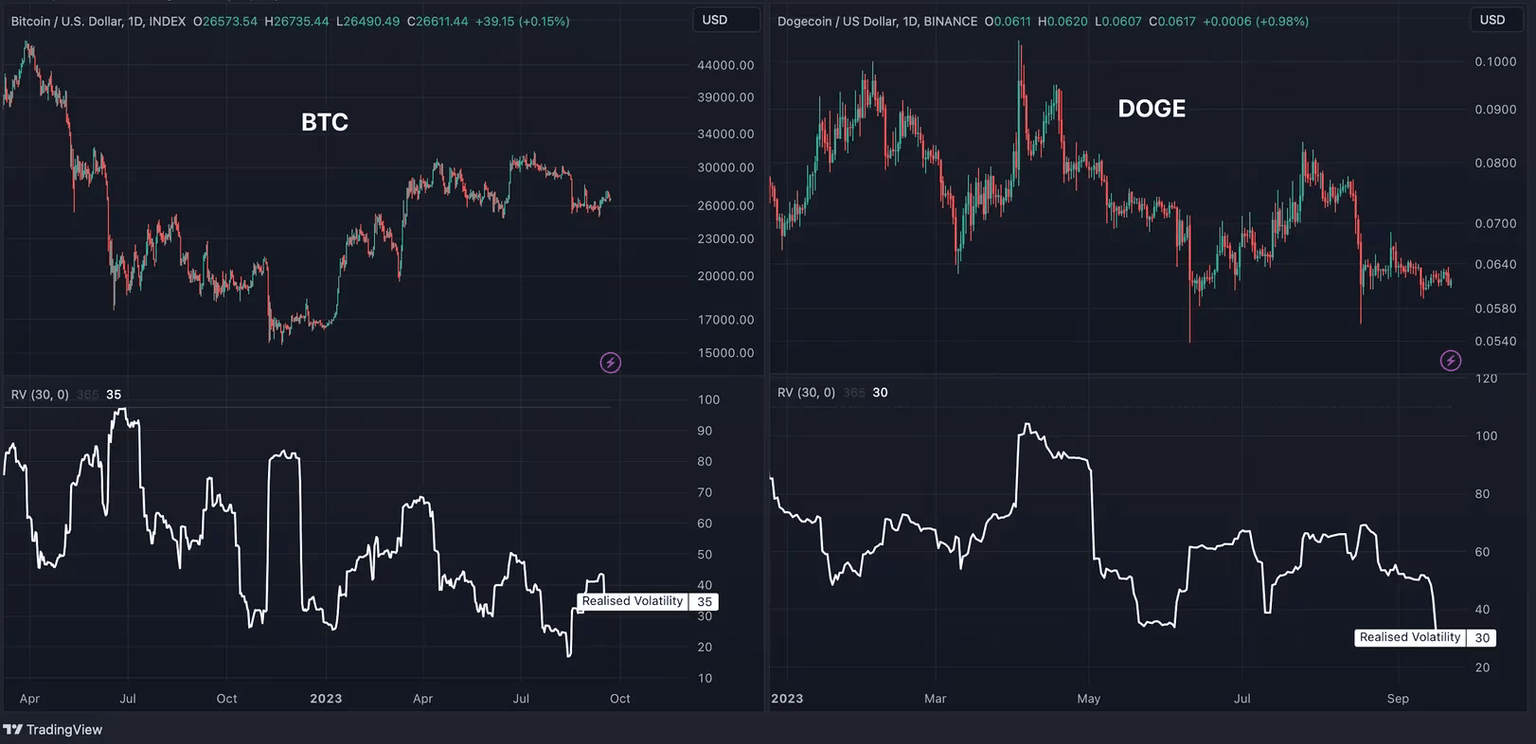The height and width of the screenshot is (744, 1536).
Task: Click the 0.0900 price label on the Dogecoin axis
Action: (1495, 110)
